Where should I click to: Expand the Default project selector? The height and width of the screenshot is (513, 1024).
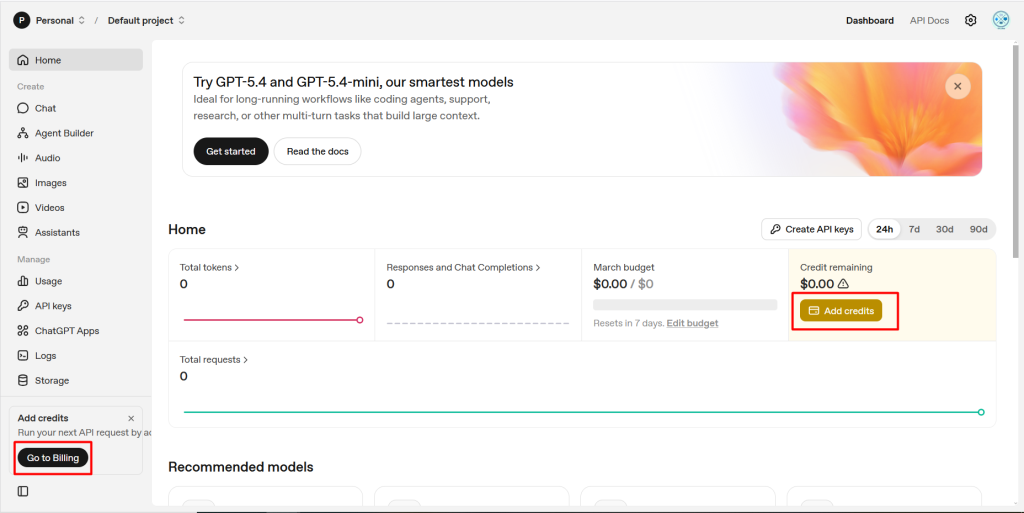pyautogui.click(x=146, y=20)
